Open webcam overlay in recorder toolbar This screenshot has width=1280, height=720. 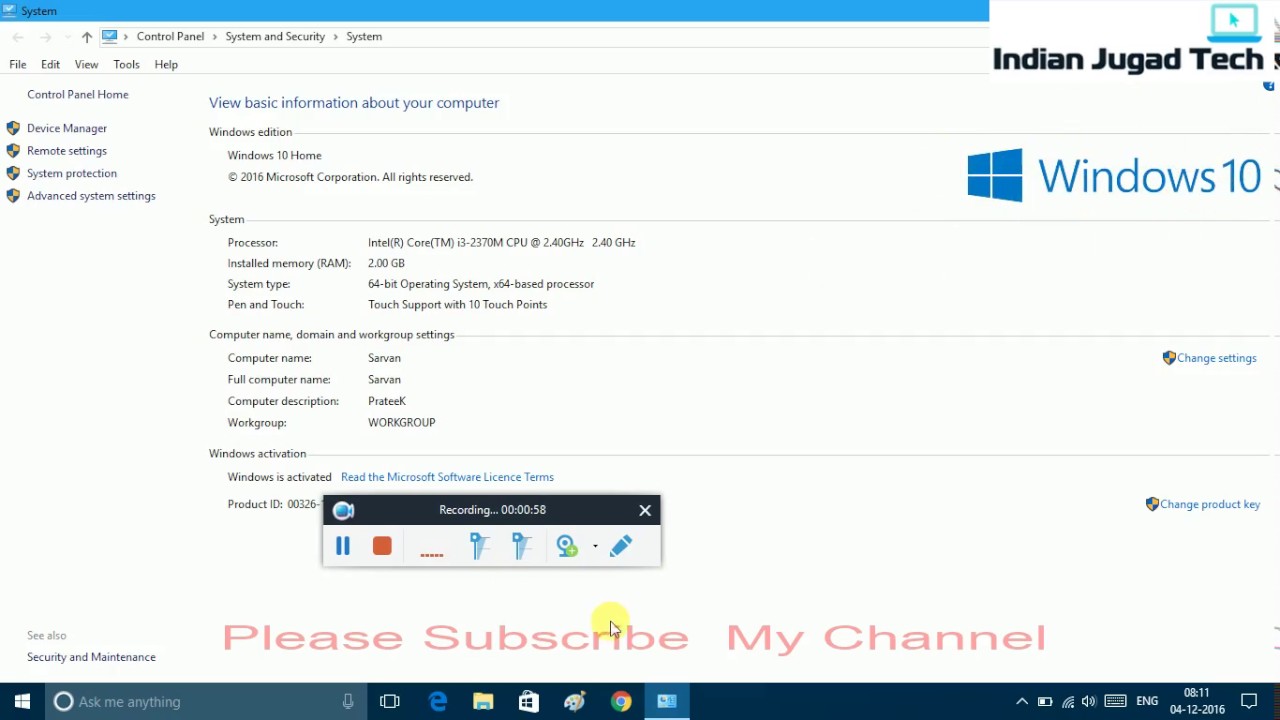pyautogui.click(x=567, y=546)
